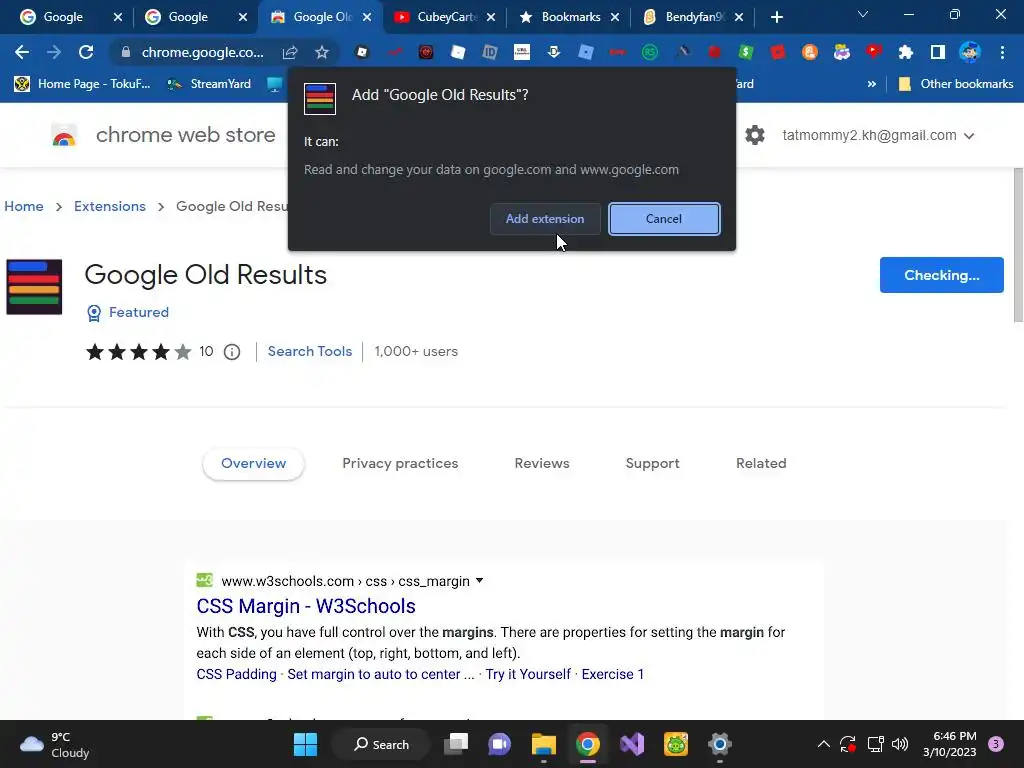Go to the Extensions breadcrumb link
Image resolution: width=1024 pixels, height=768 pixels.
(x=110, y=206)
